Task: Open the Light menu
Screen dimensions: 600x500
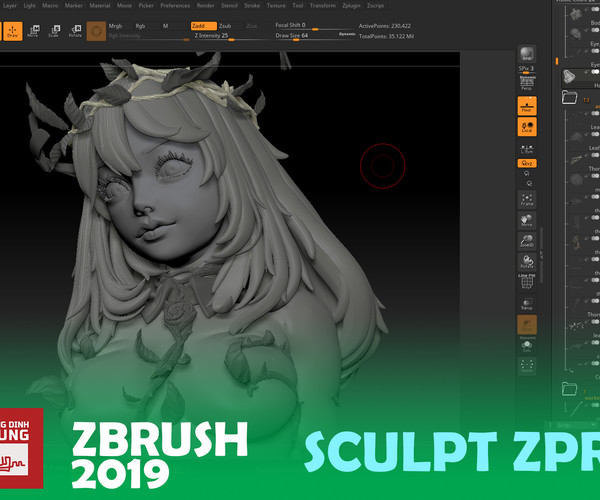Action: [x=29, y=6]
